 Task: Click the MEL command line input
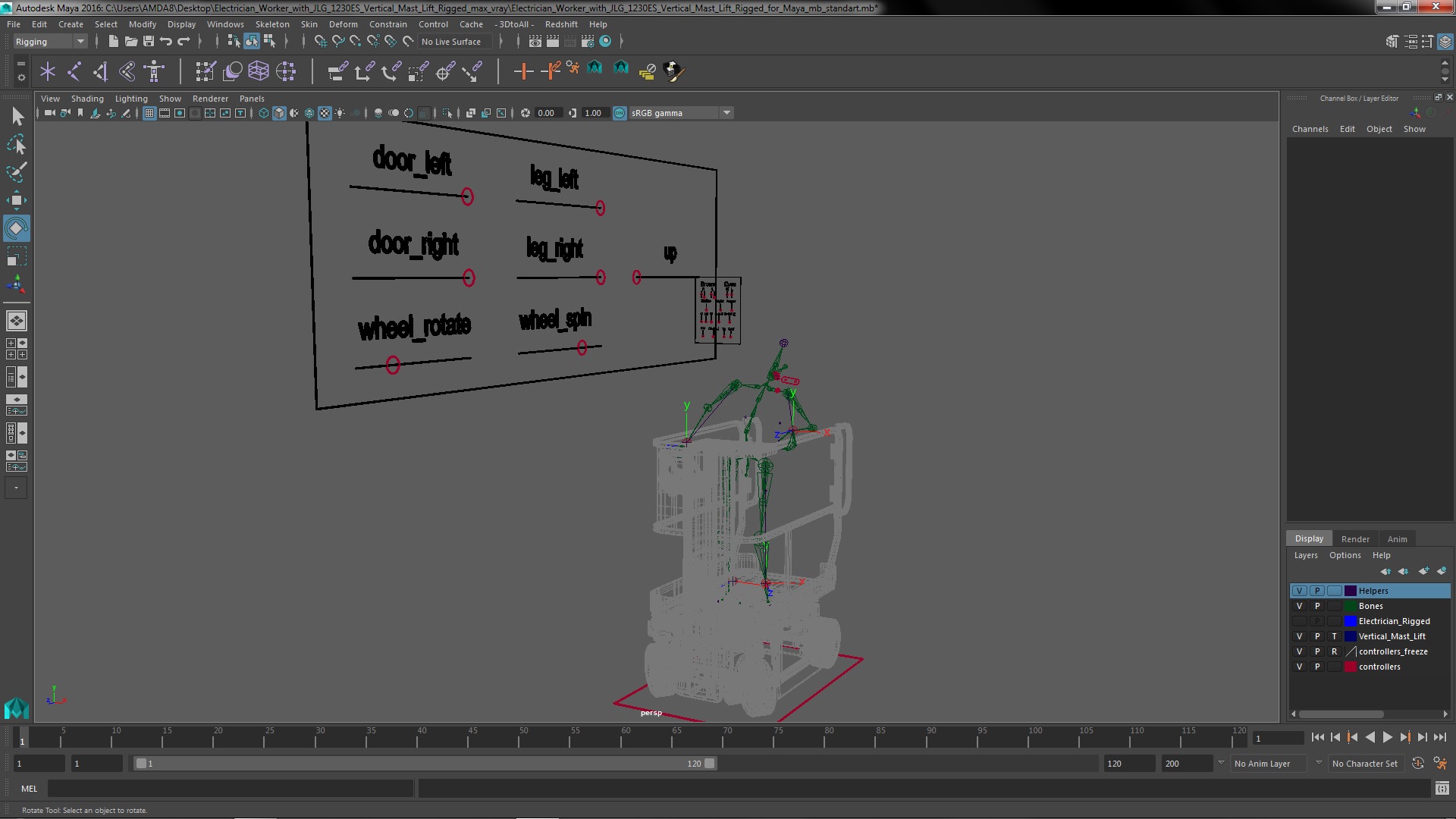coord(231,789)
